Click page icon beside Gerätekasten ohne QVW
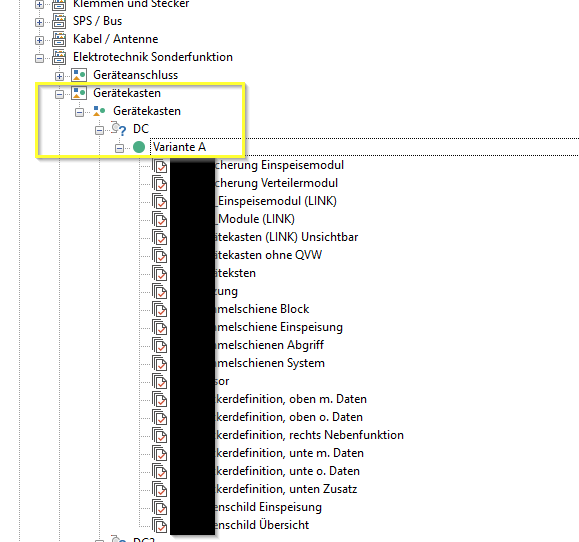Screen dimensions: 579x542 coord(160,255)
